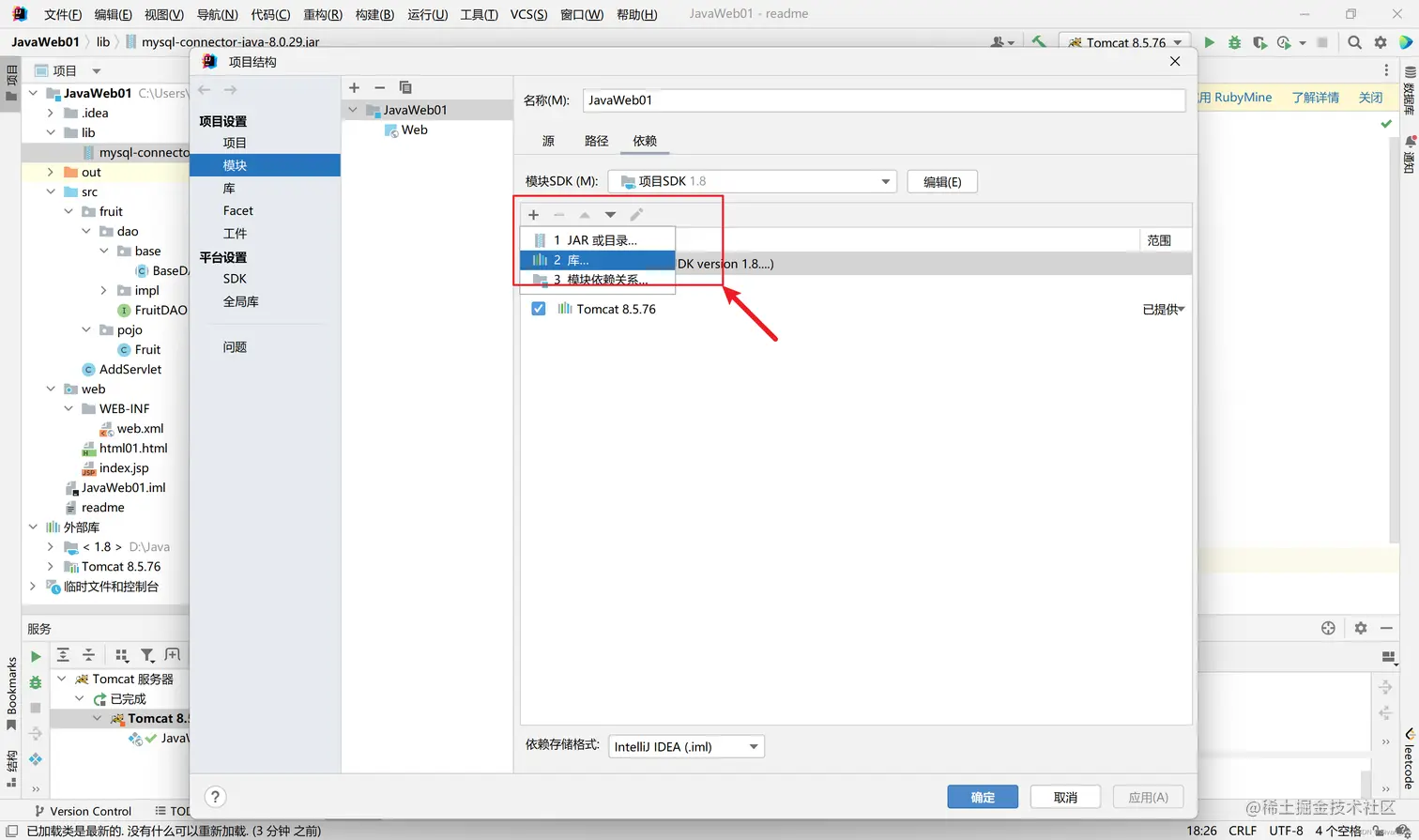Open the module SDK dropdown
Image resolution: width=1419 pixels, height=840 pixels.
click(752, 181)
